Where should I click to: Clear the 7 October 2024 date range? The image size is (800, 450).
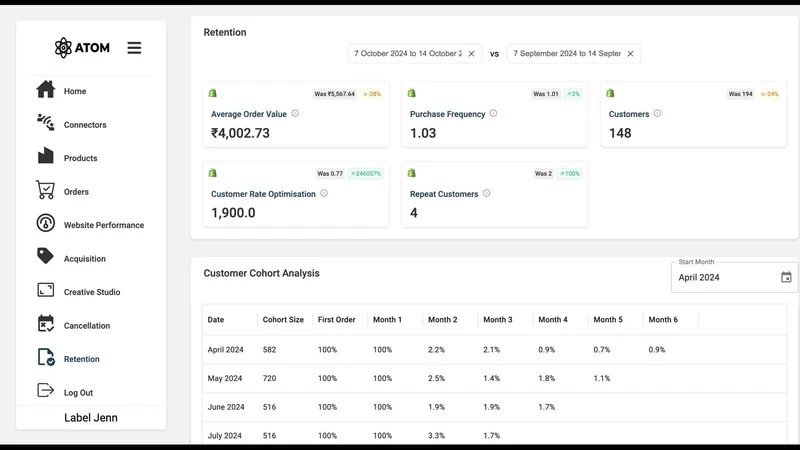(x=471, y=54)
